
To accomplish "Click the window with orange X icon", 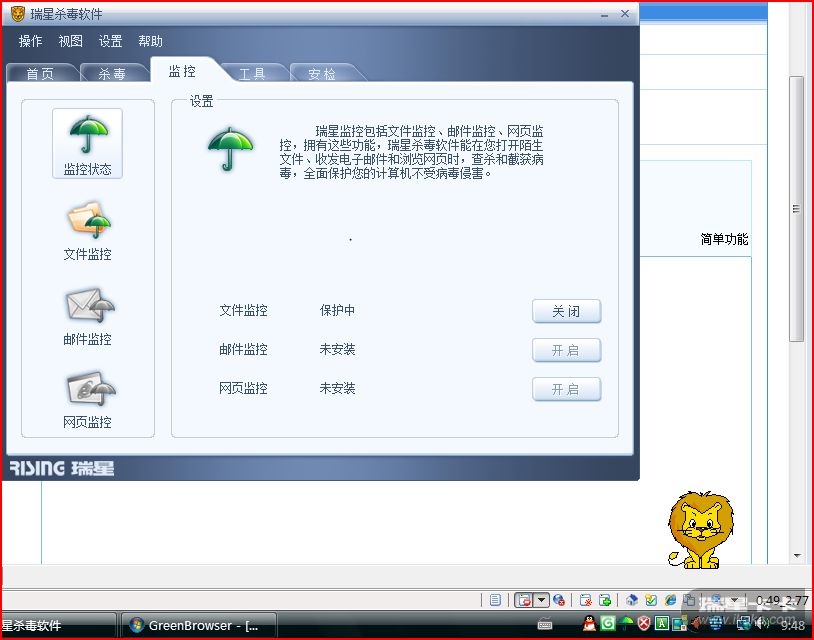I will (x=586, y=600).
